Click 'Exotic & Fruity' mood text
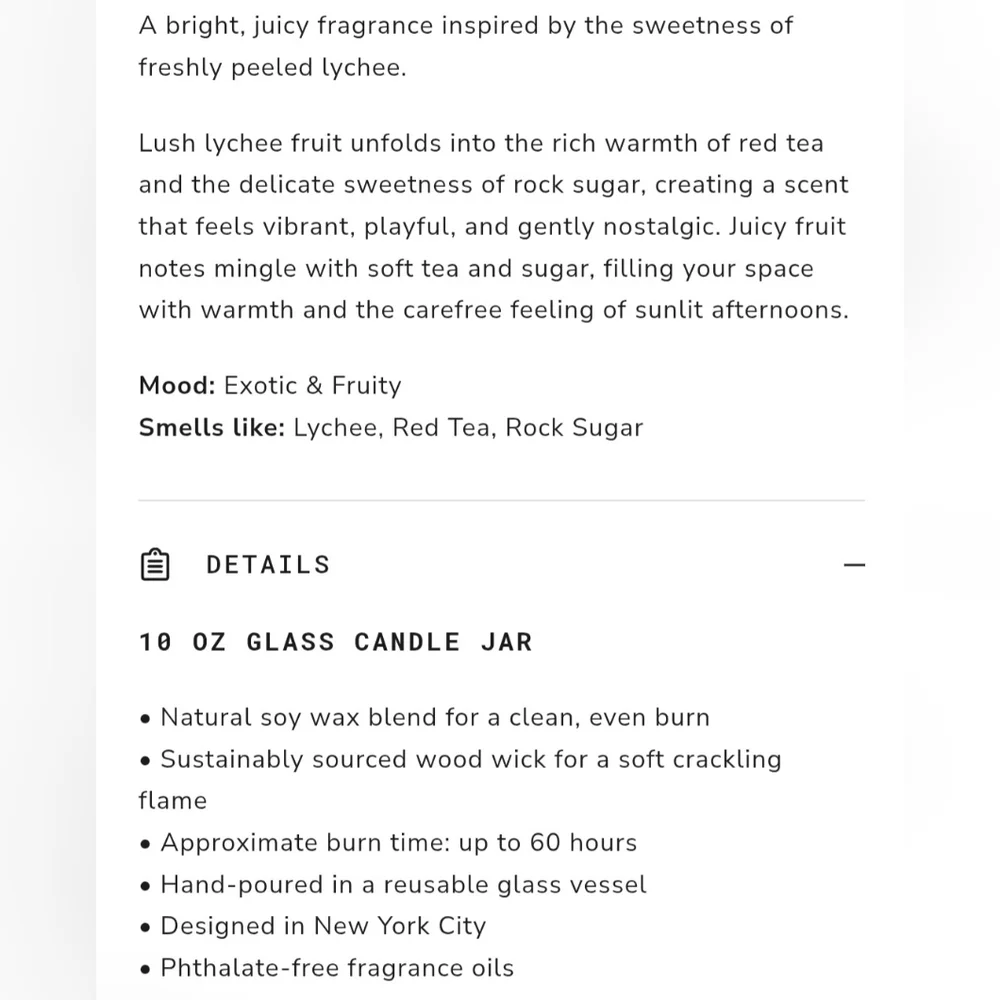The image size is (1000, 1000). click(312, 385)
